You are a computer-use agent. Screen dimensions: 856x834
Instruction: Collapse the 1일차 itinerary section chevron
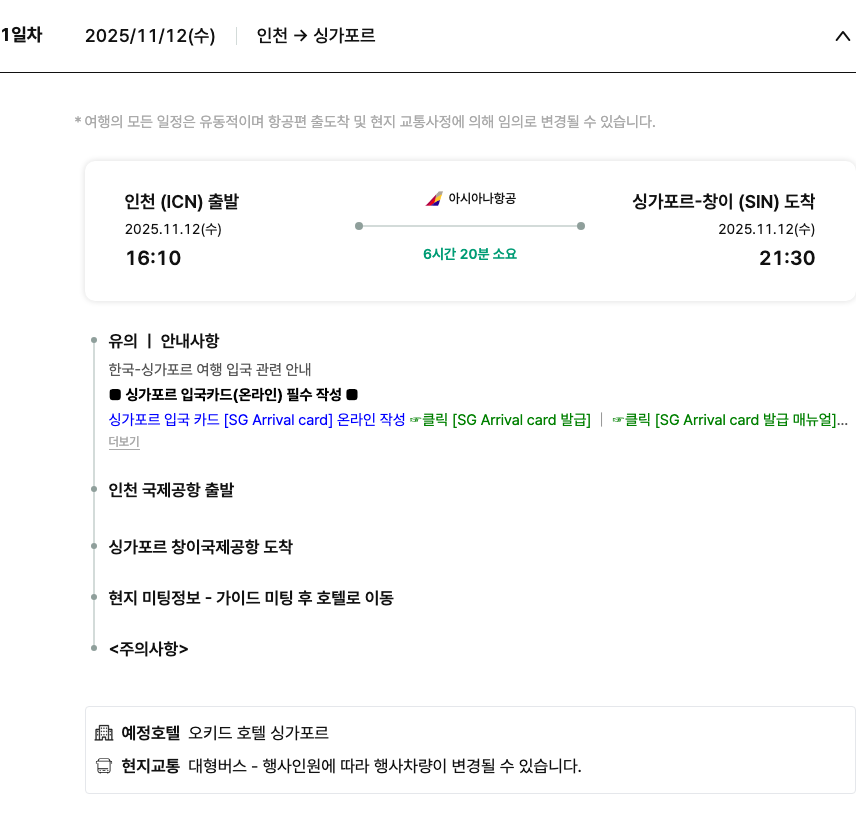(842, 36)
